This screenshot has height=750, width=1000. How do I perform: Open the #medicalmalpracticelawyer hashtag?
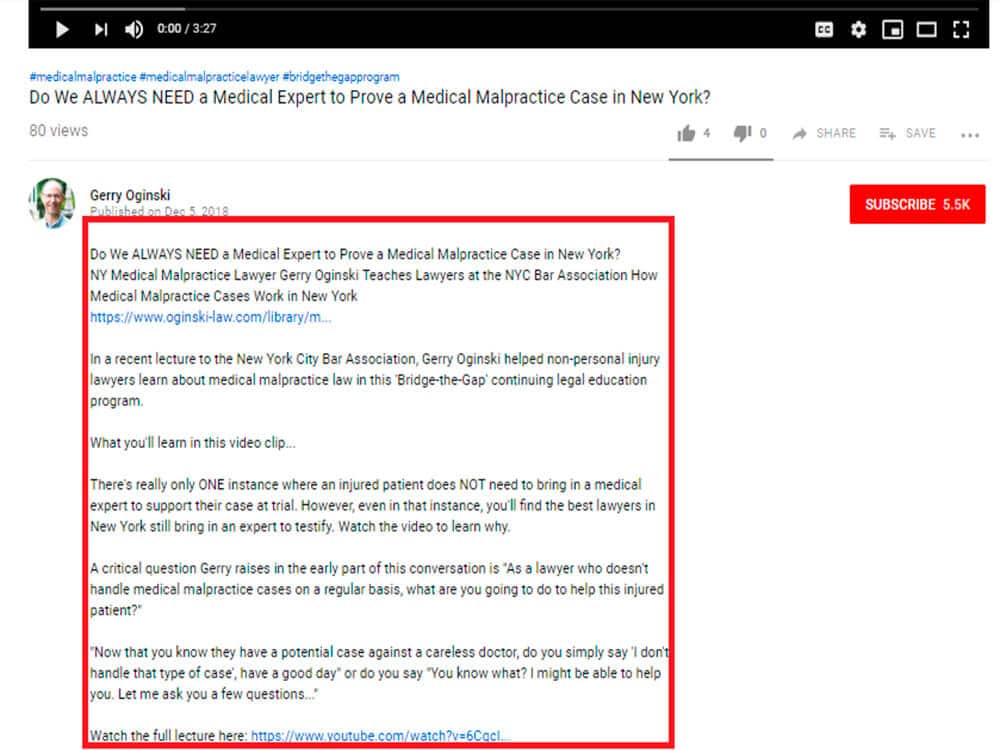coord(209,77)
